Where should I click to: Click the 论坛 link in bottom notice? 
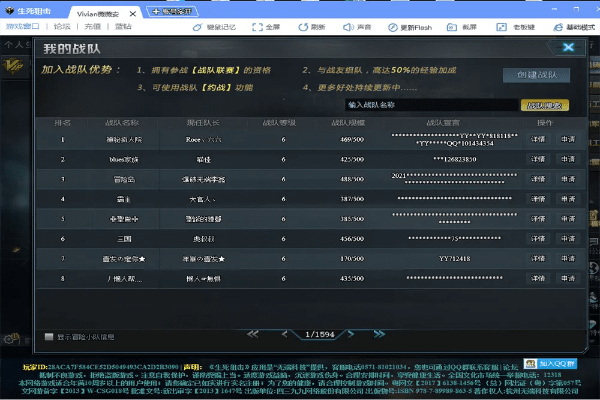point(510,367)
